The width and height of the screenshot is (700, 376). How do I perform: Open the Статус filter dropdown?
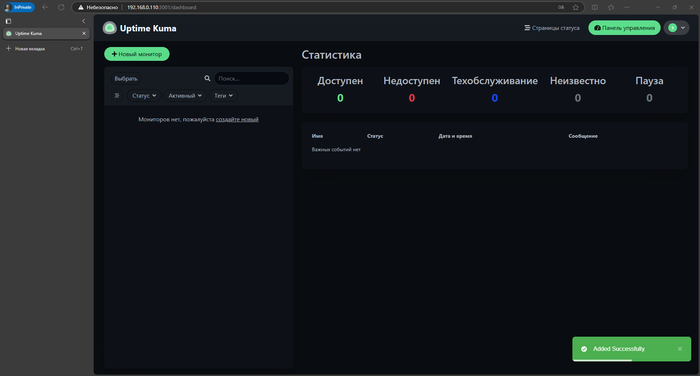click(144, 96)
